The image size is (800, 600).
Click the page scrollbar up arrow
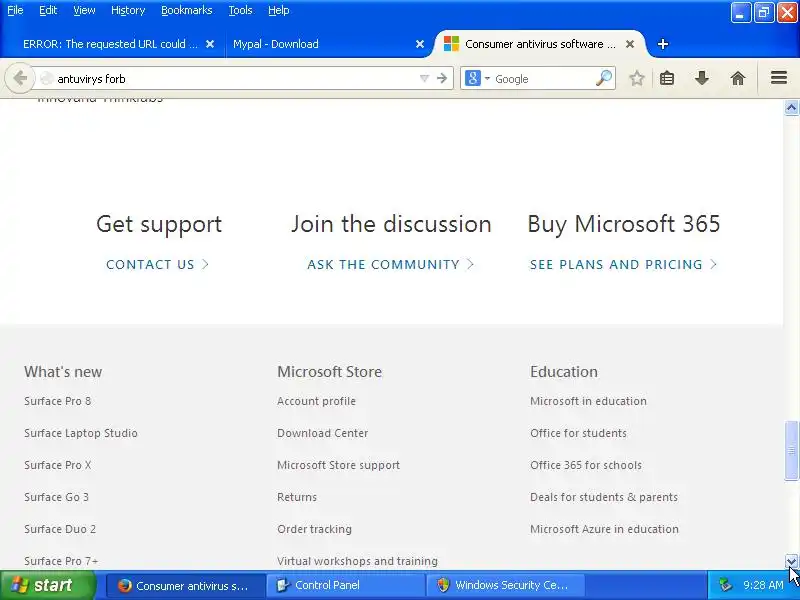(791, 108)
